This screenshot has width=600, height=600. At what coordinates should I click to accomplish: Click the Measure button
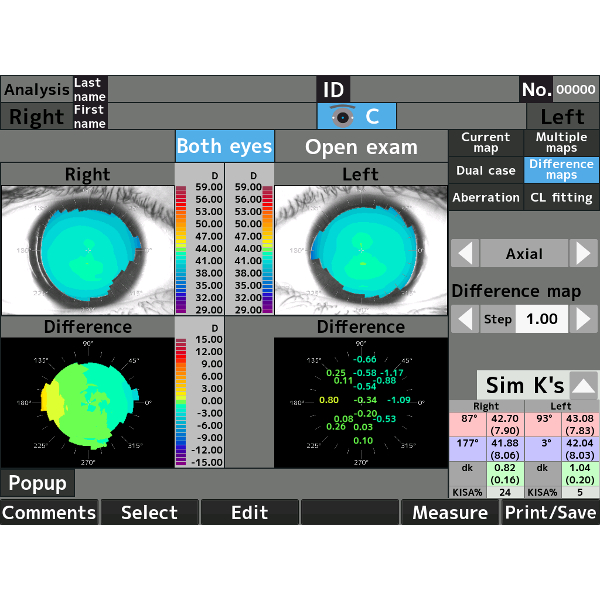click(450, 512)
